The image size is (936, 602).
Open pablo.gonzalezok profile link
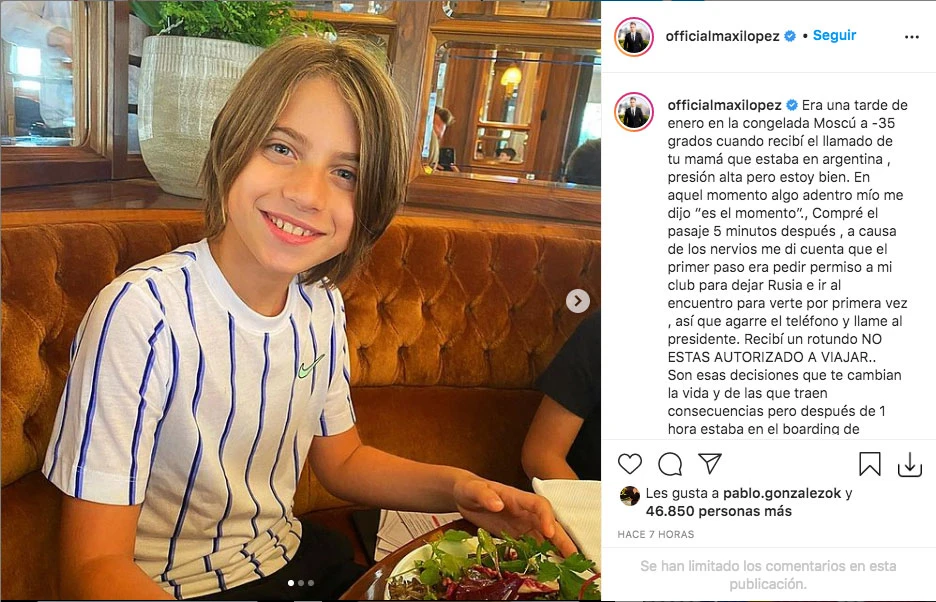[782, 493]
